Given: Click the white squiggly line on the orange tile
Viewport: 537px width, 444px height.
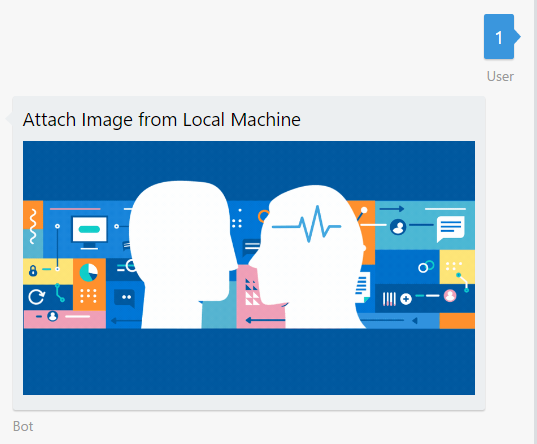Looking at the screenshot, I should pos(33,226).
